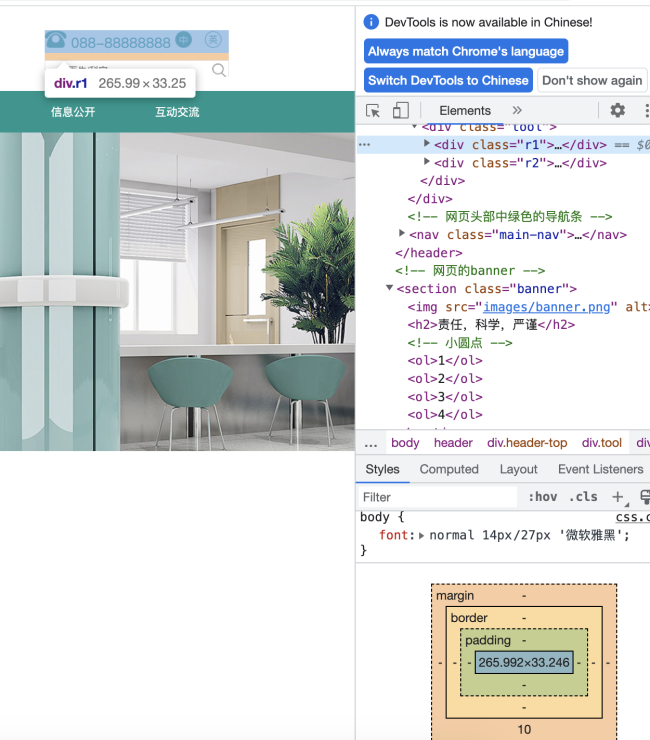
Task: Select body in the breadcrumb bar
Action: coord(405,443)
